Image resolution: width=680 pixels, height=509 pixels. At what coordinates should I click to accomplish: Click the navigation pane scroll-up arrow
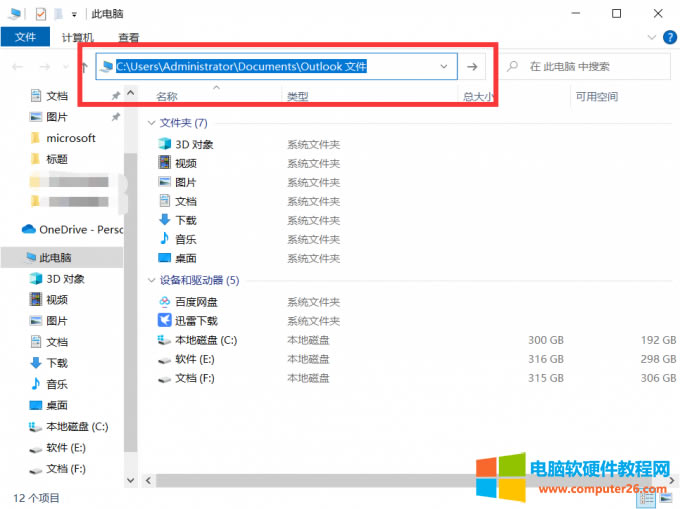click(131, 93)
